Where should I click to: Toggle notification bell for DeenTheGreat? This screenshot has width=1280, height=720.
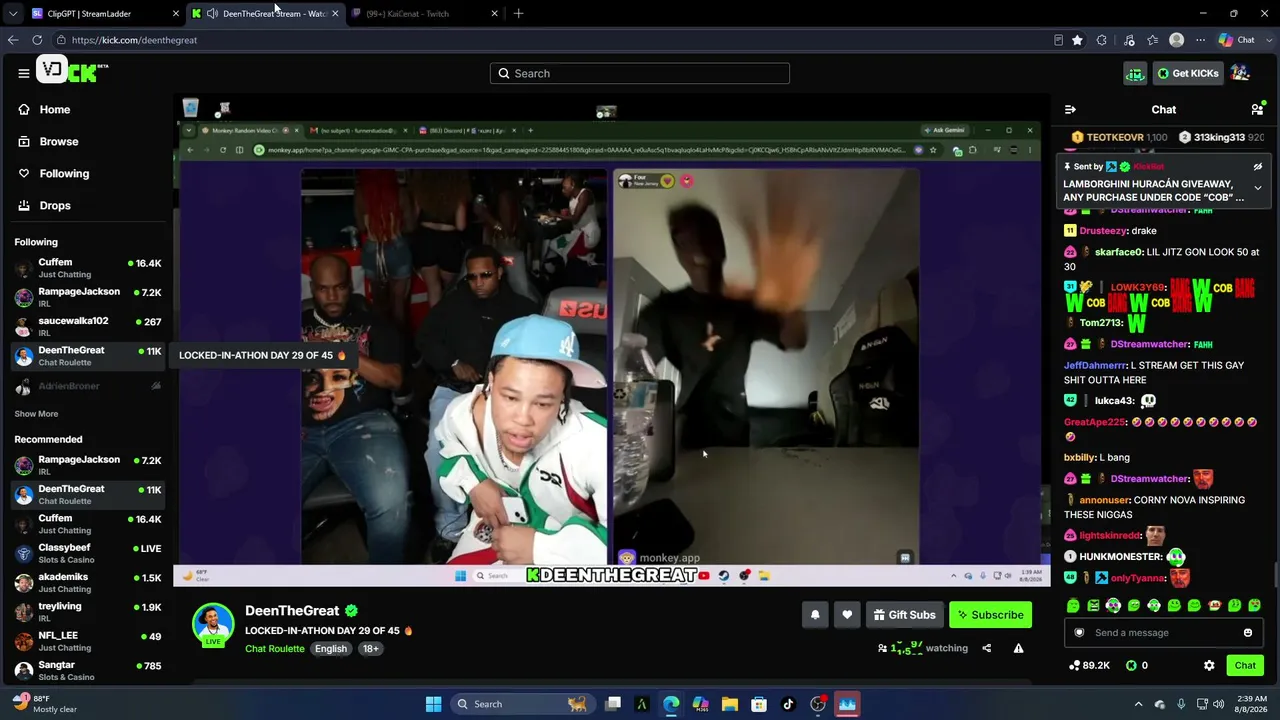coord(815,615)
